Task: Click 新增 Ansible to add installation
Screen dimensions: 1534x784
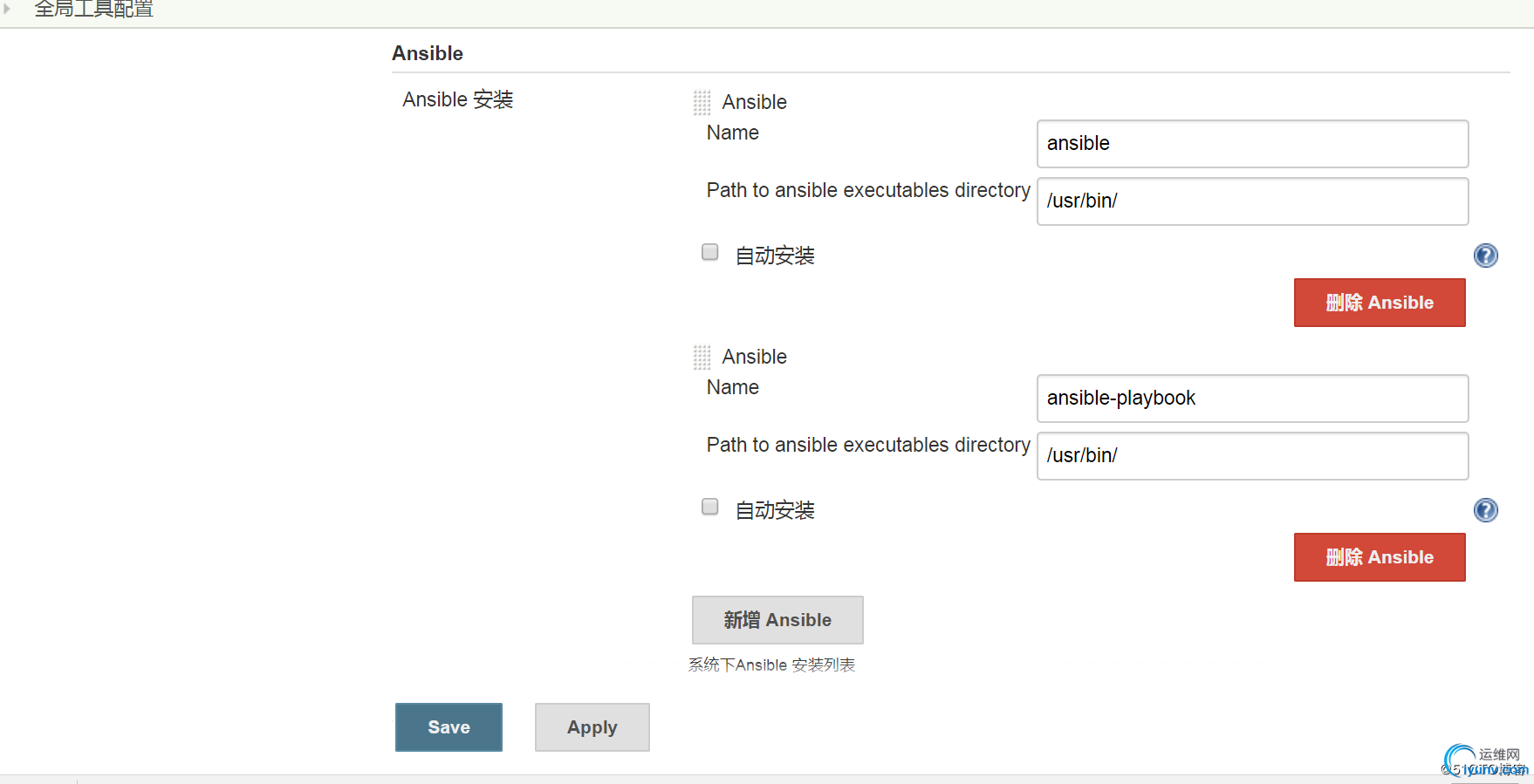Action: (777, 620)
